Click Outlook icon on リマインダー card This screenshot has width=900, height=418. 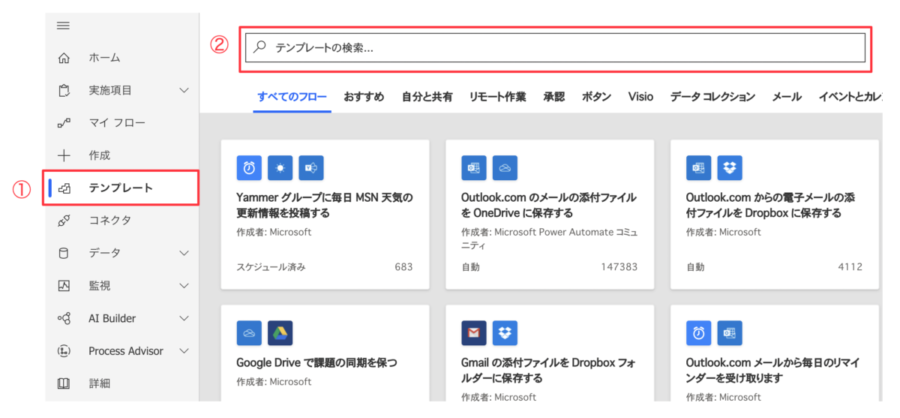point(730,332)
